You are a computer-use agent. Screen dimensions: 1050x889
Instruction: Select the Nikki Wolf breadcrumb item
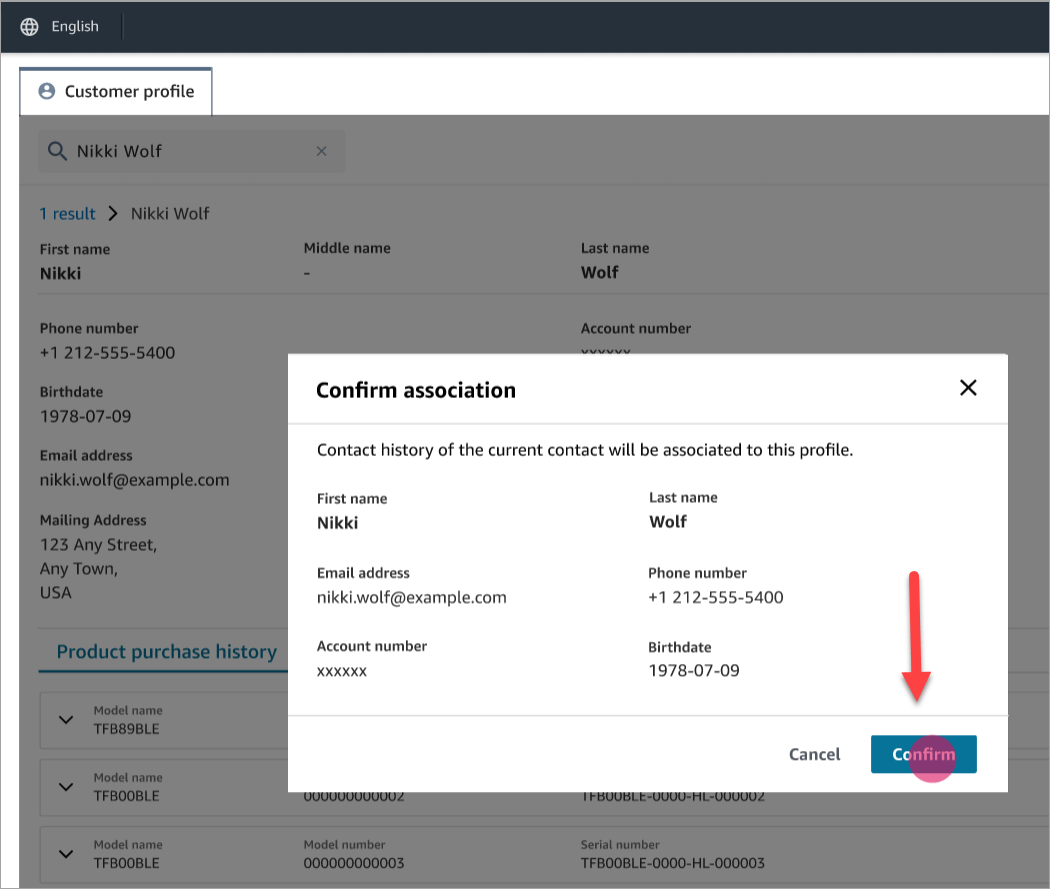170,213
